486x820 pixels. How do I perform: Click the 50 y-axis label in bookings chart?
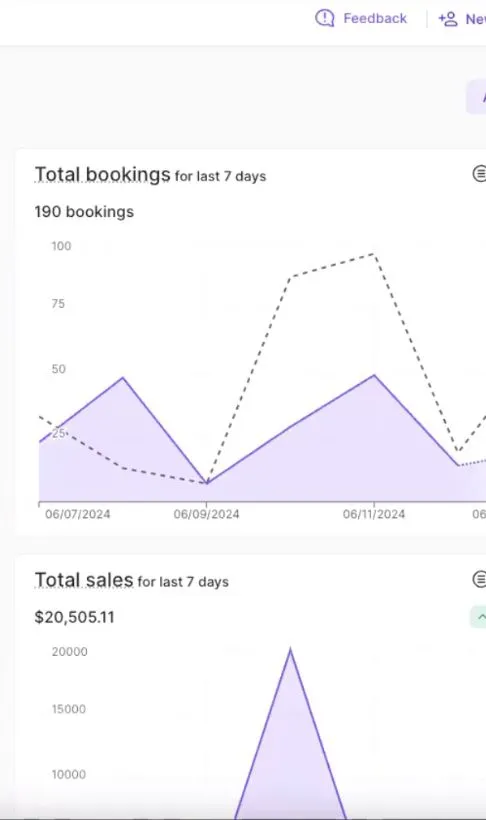pos(59,369)
